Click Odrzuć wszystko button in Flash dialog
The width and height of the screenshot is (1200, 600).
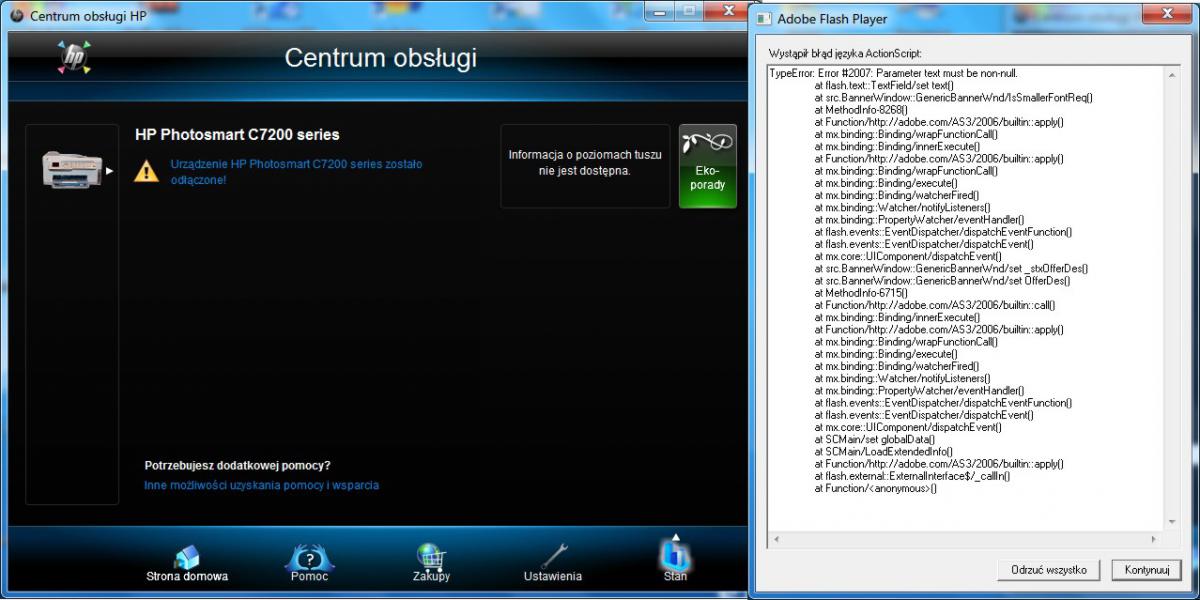[x=1049, y=570]
